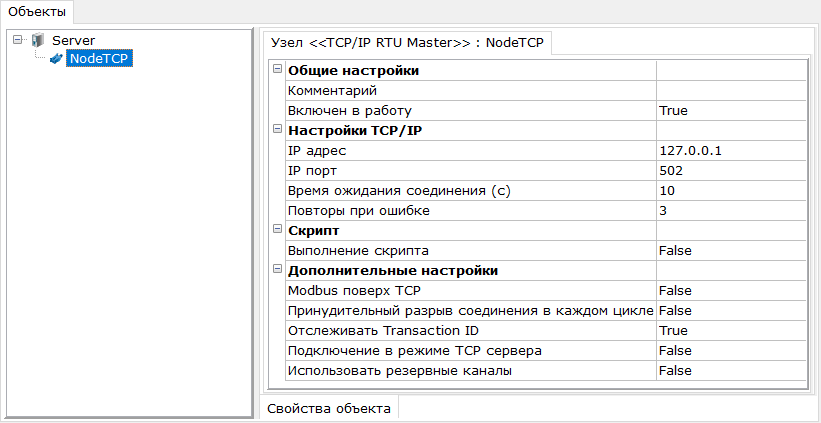The image size is (821, 423).
Task: Click the Включен в работу label
Action: click(350, 111)
